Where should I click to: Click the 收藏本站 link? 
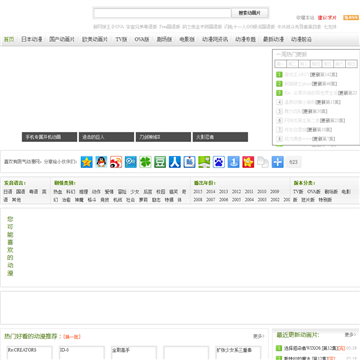point(305,18)
